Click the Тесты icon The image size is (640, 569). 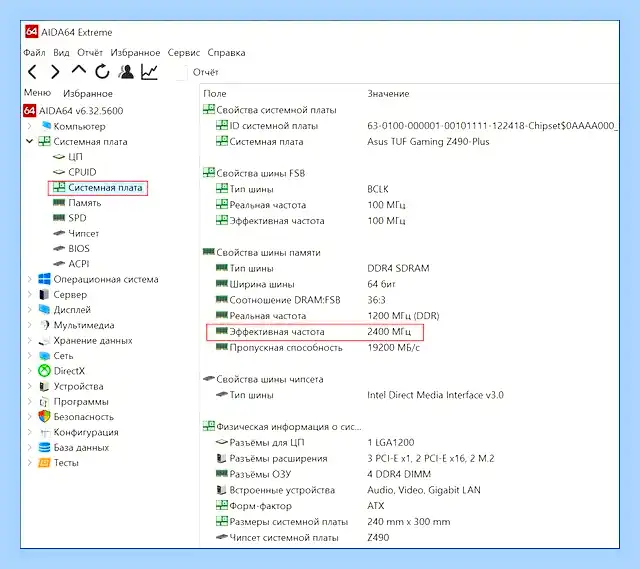pyautogui.click(x=44, y=463)
